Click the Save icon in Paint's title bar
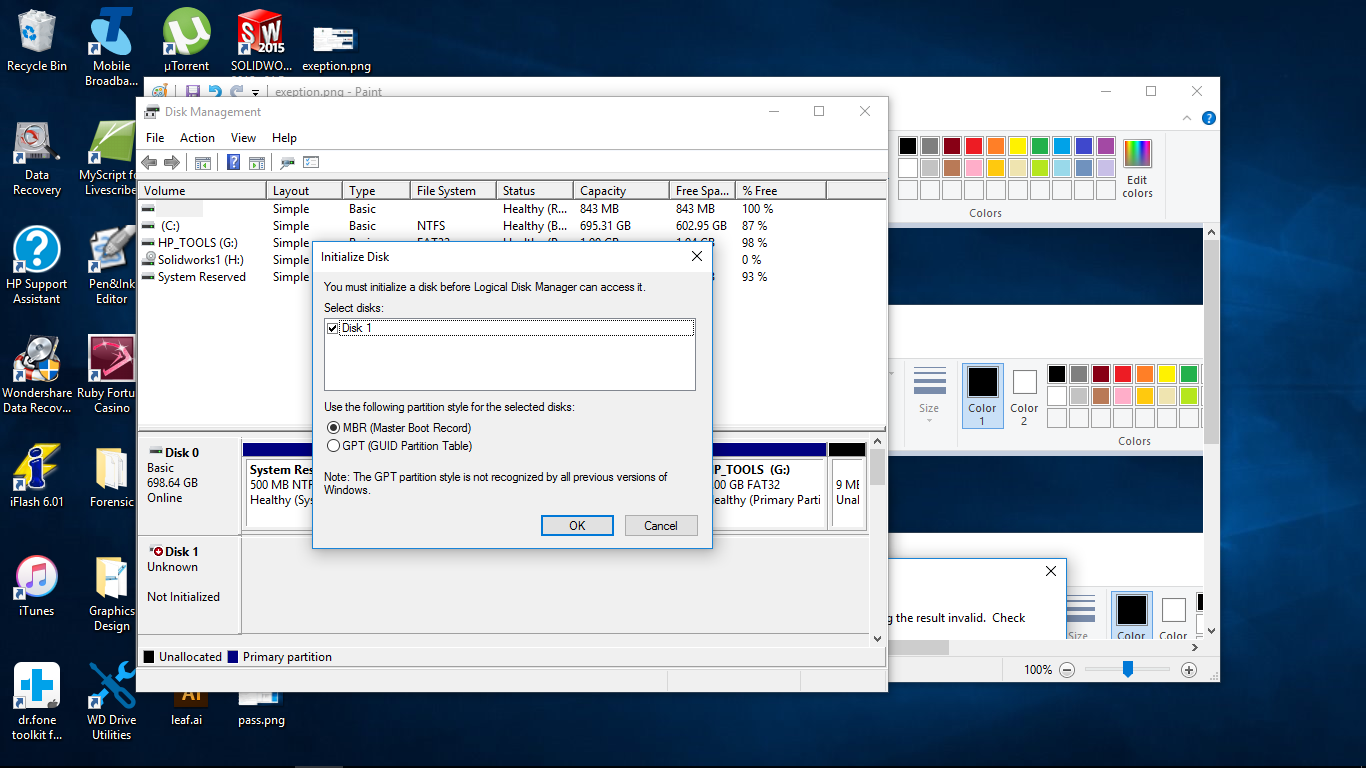 pos(193,92)
